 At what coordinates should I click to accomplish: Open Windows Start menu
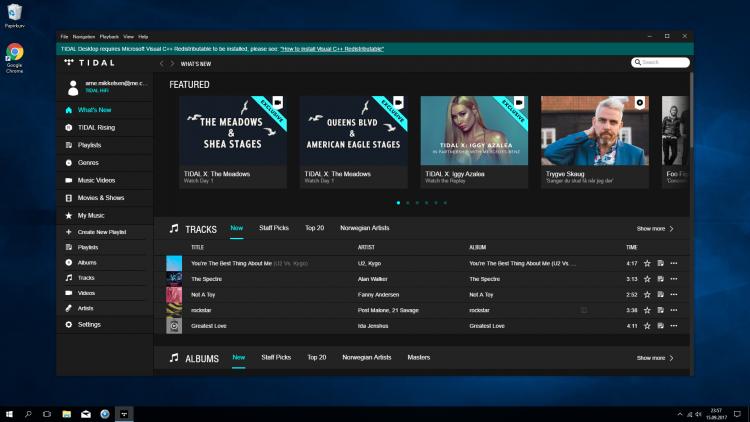click(9, 414)
